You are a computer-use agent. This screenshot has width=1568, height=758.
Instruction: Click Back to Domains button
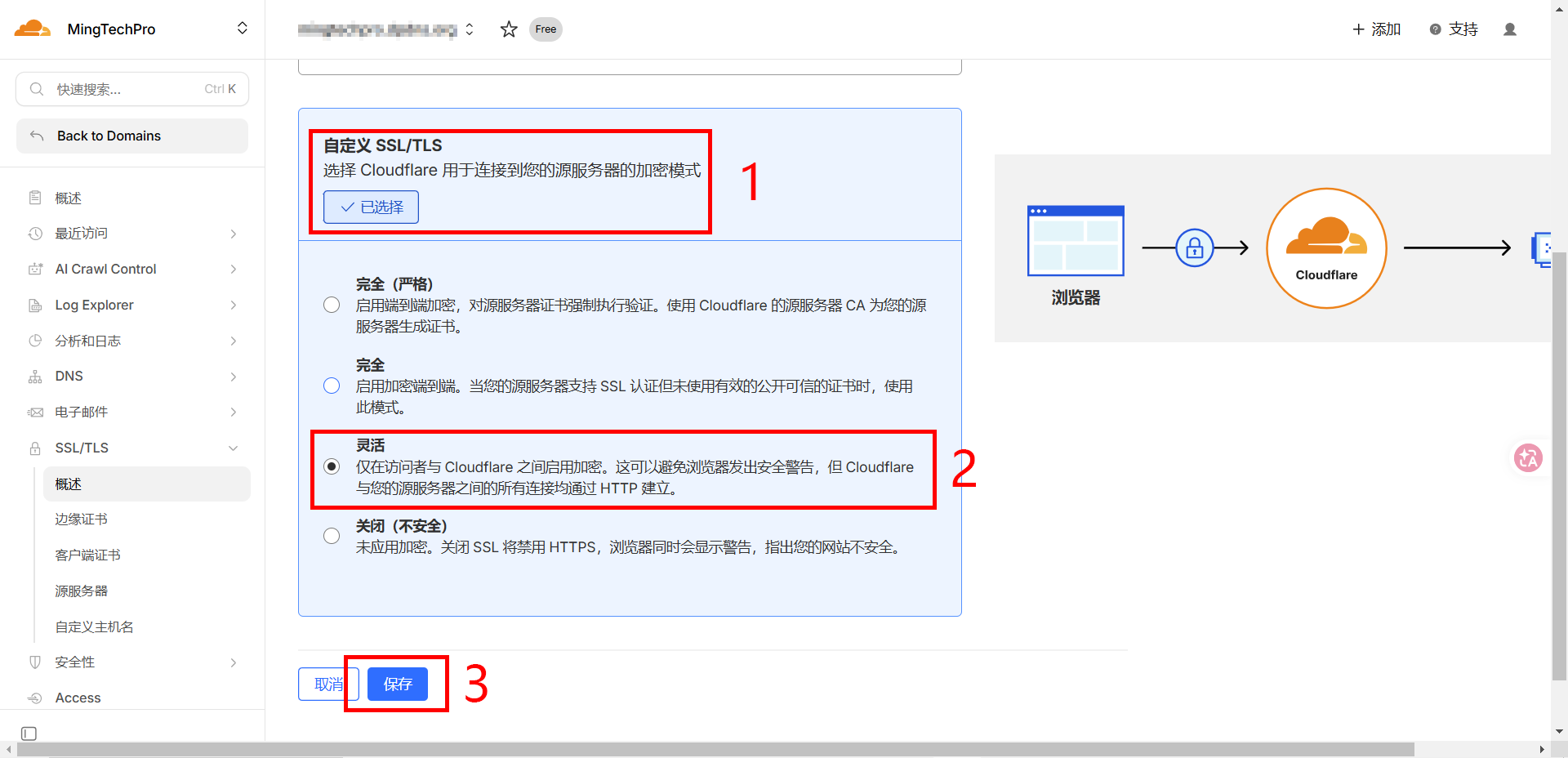click(132, 136)
